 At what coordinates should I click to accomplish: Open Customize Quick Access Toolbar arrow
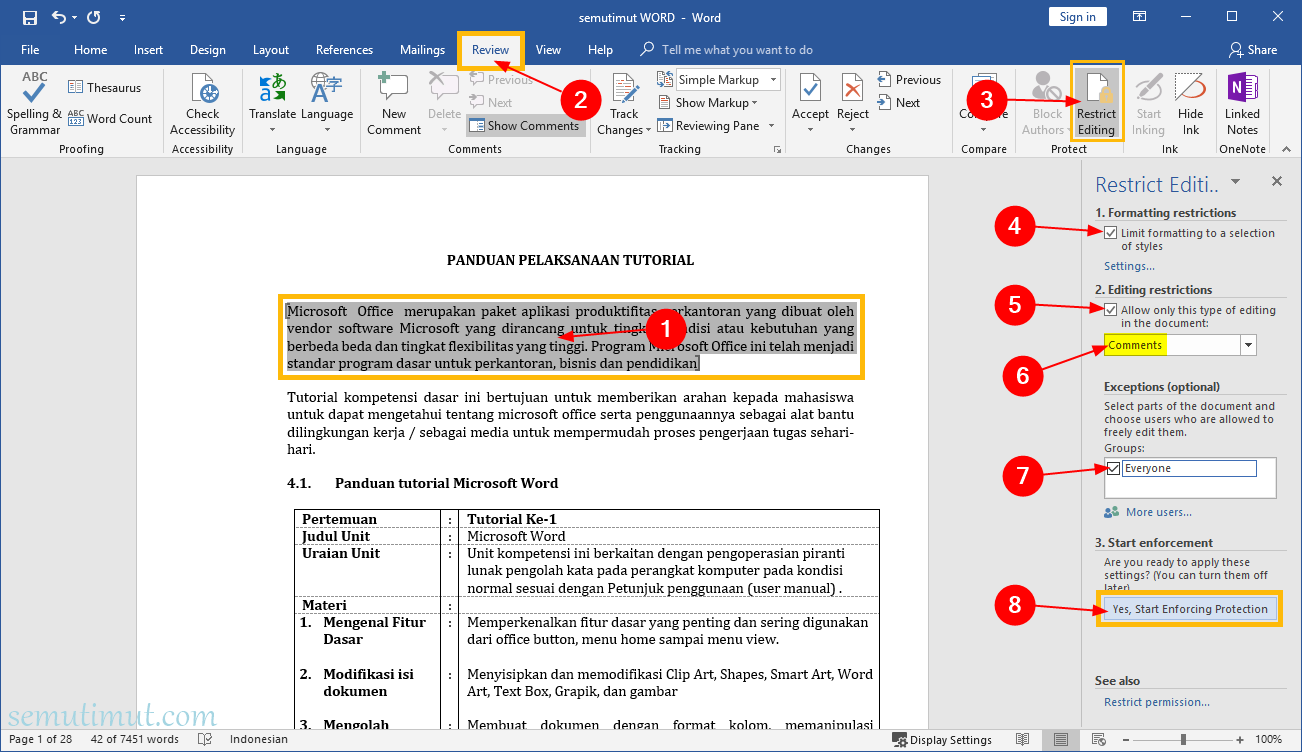[x=122, y=18]
